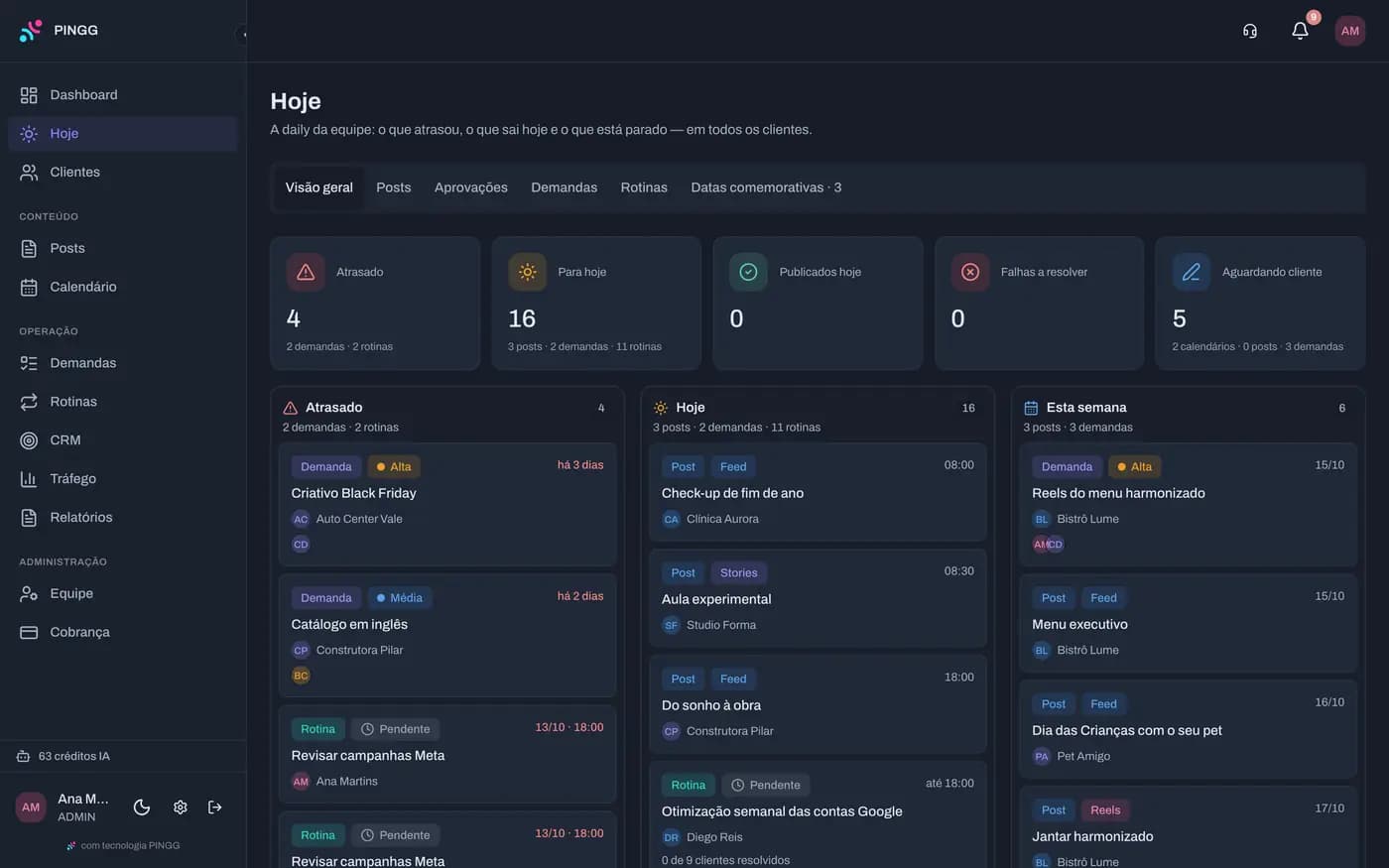Screen dimensions: 1389x868
Task: Click the Cobrança card icon
Action: coord(29,632)
